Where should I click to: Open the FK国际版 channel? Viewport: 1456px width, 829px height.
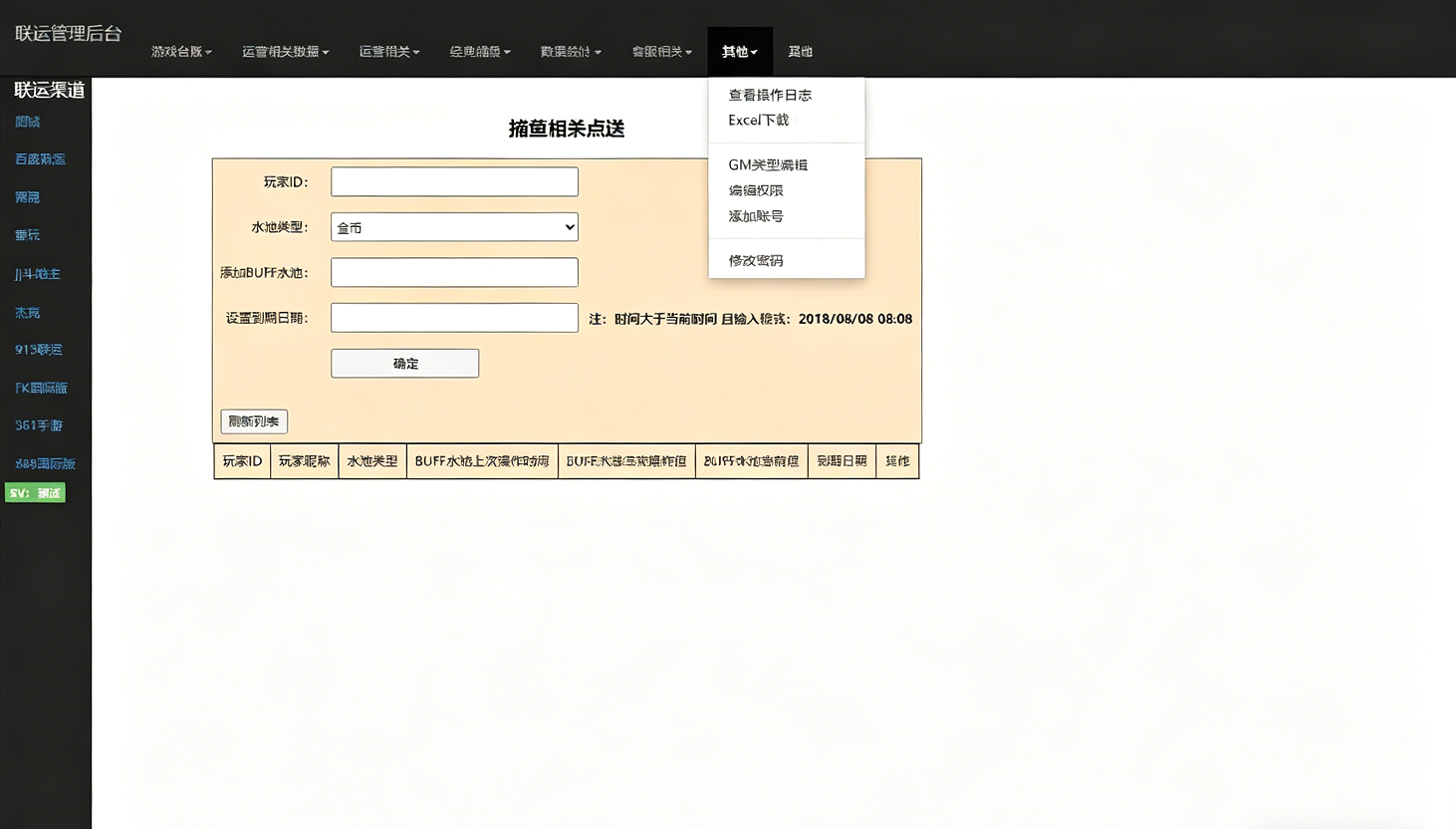coord(41,388)
